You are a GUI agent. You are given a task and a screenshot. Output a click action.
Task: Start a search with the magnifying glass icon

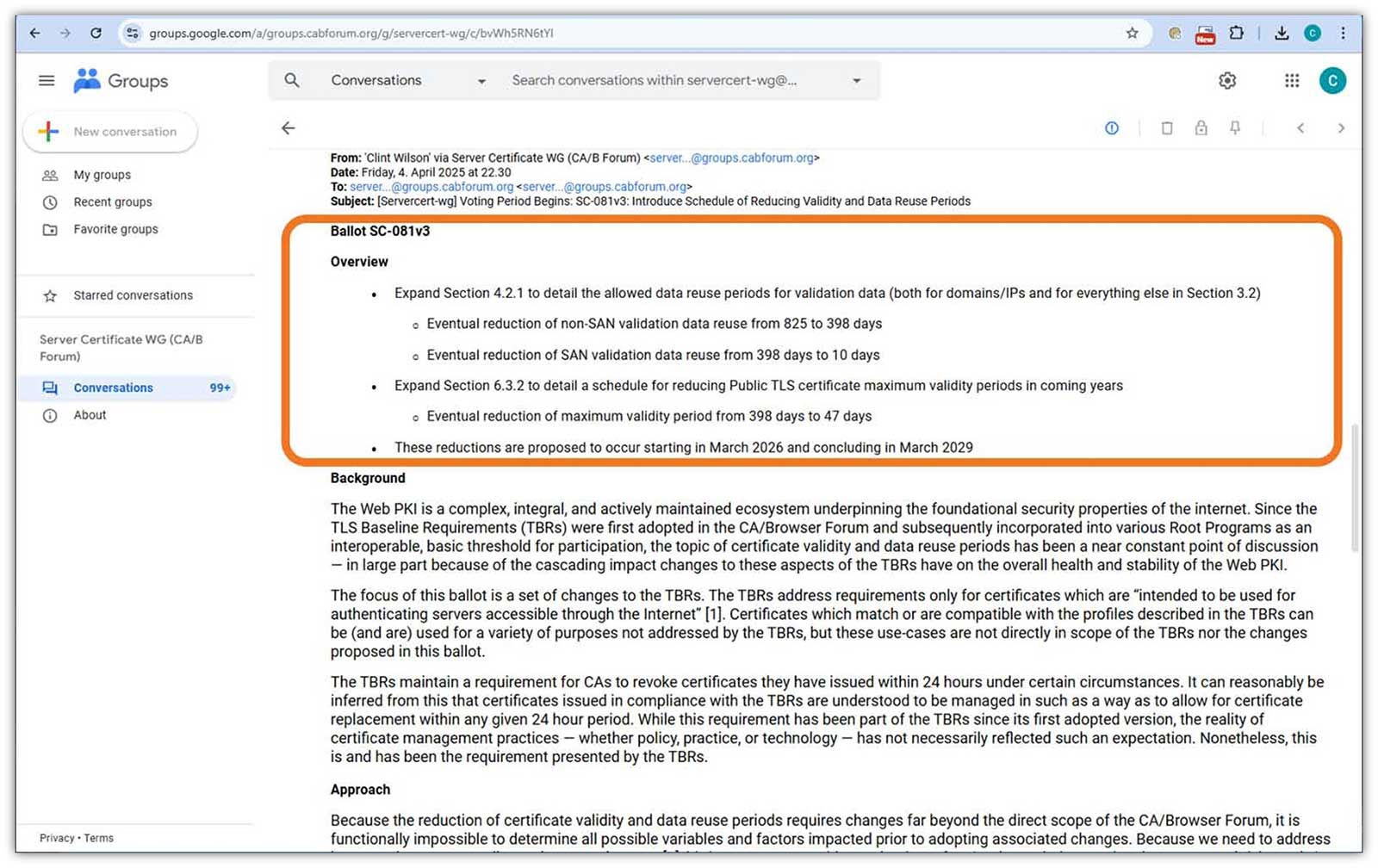click(291, 80)
